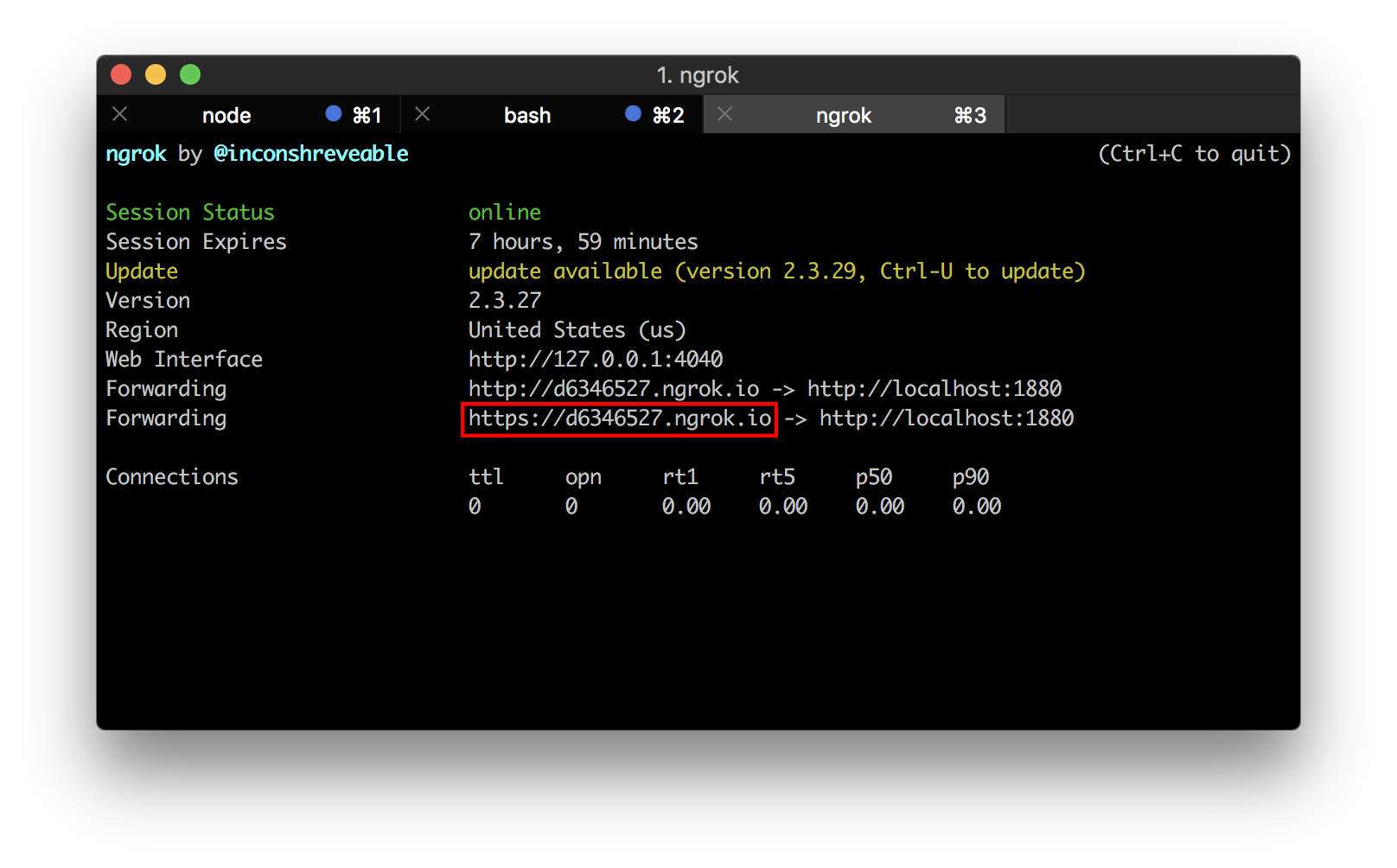Click the 'Region' label
1397x868 pixels.
[x=142, y=330]
